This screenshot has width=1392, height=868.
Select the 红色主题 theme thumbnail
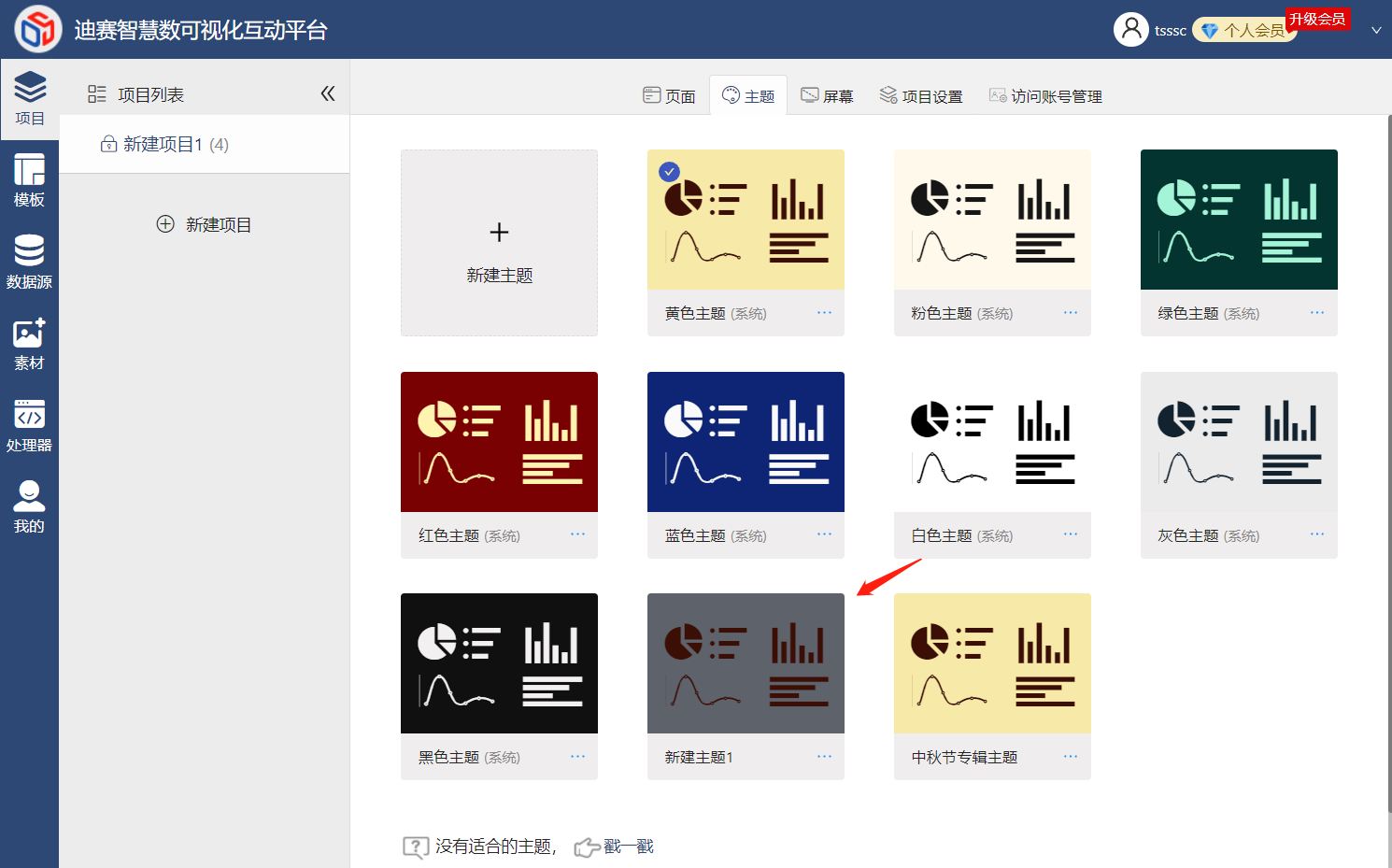click(x=499, y=442)
